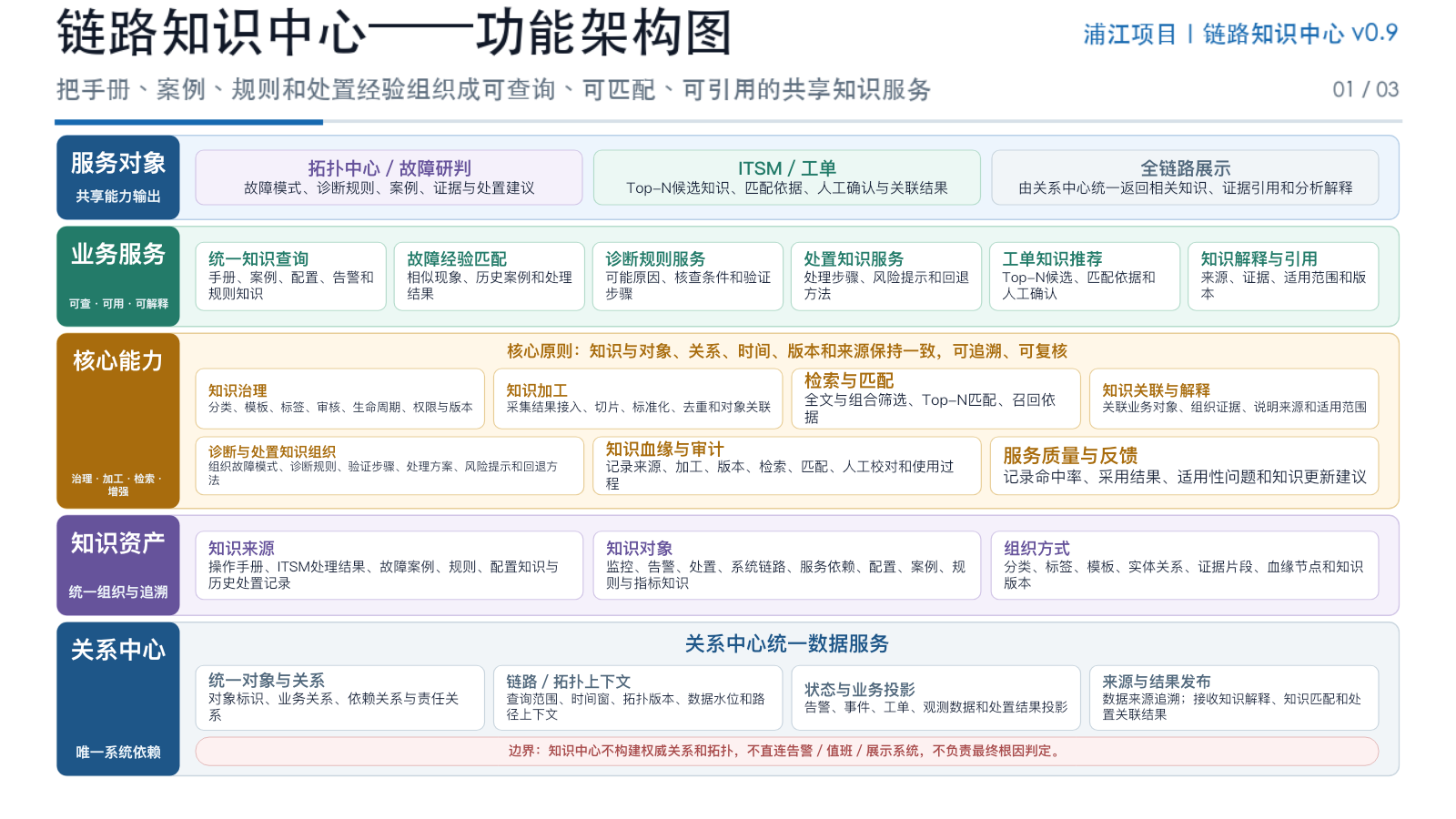The image size is (1456, 819).
Task: Select the 统一对象与关系 card
Action: (340, 698)
